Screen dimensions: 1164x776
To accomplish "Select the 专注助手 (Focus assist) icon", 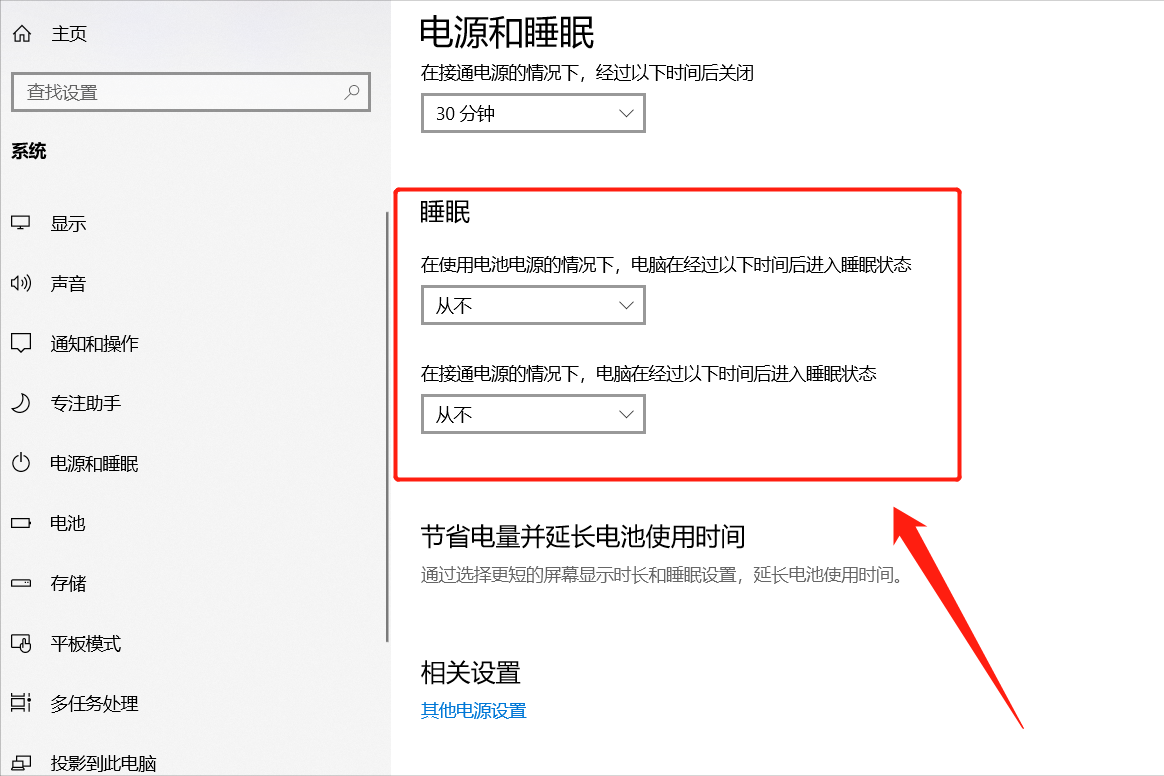I will click(21, 403).
